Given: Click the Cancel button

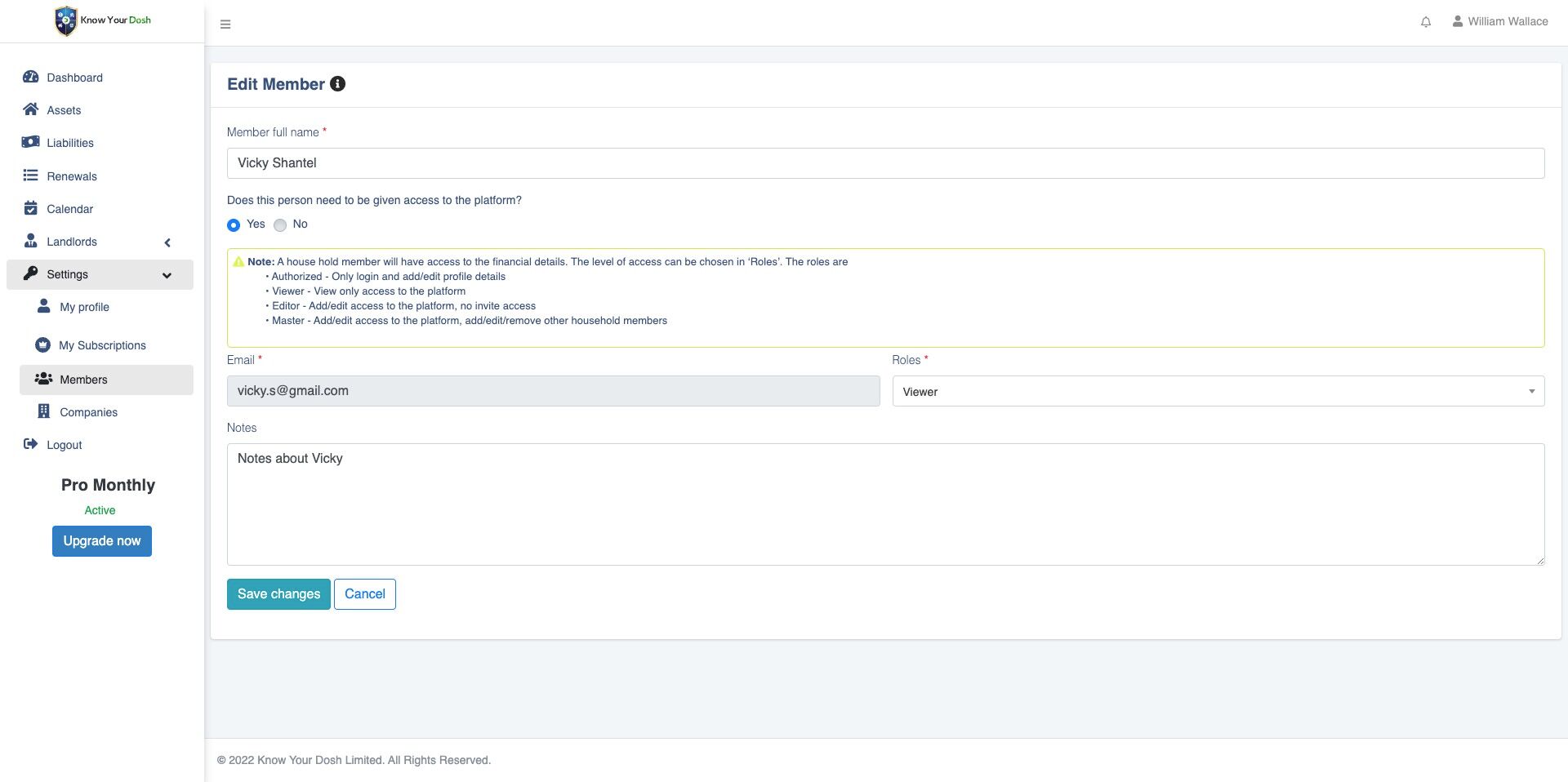Looking at the screenshot, I should pos(364,594).
